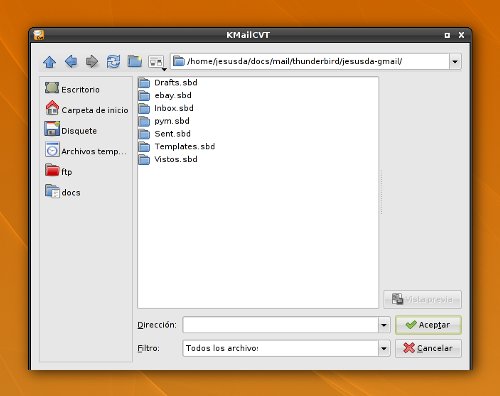Navigate forward with the right arrow
The width and height of the screenshot is (500, 396).
[x=92, y=62]
